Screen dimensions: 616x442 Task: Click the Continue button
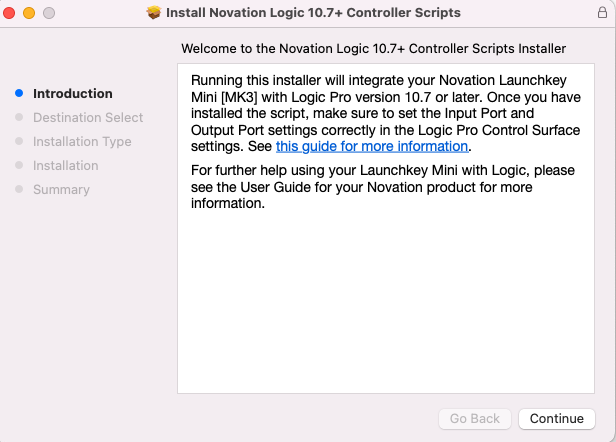[x=557, y=419]
